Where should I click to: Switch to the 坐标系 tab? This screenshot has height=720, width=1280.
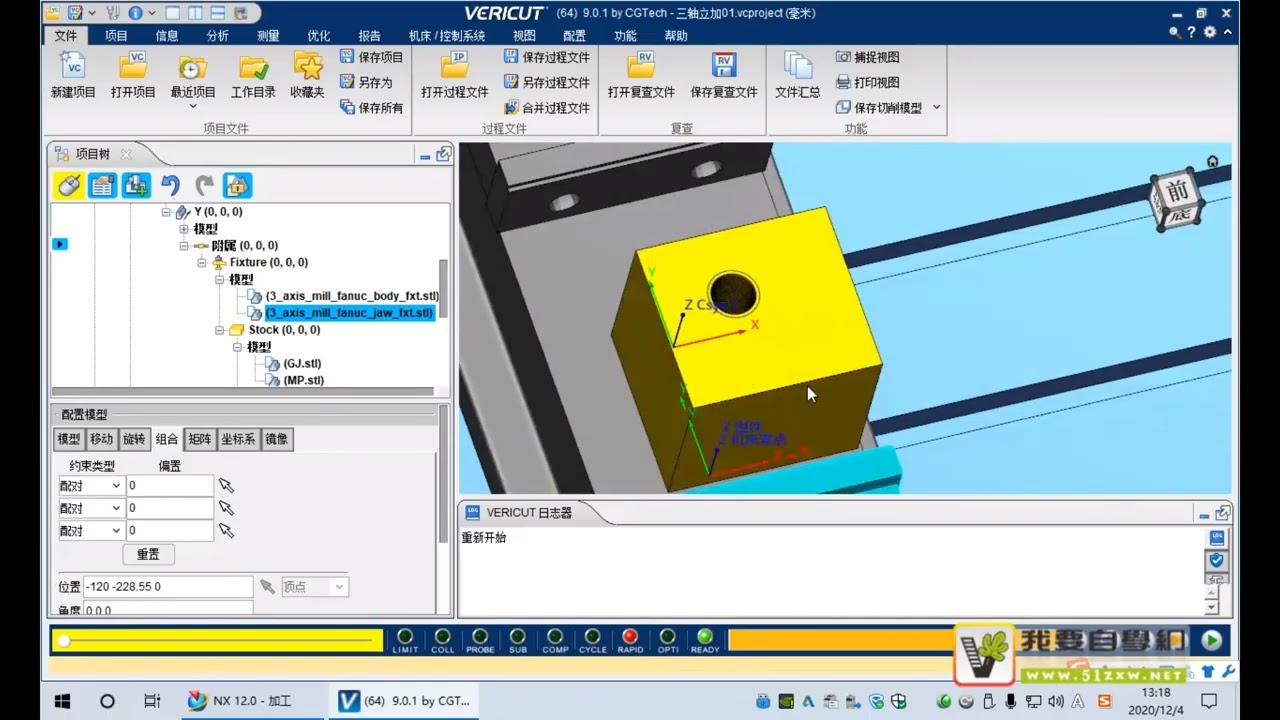[x=239, y=439]
